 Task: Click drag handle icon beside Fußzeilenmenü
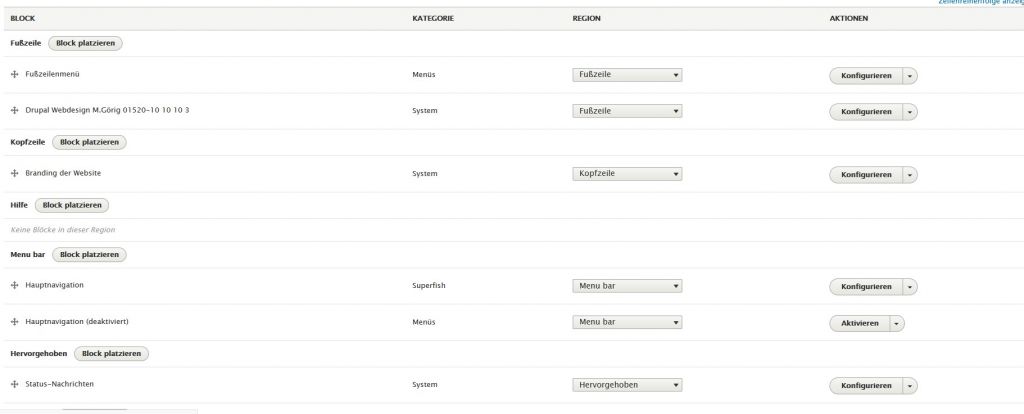[x=14, y=75]
